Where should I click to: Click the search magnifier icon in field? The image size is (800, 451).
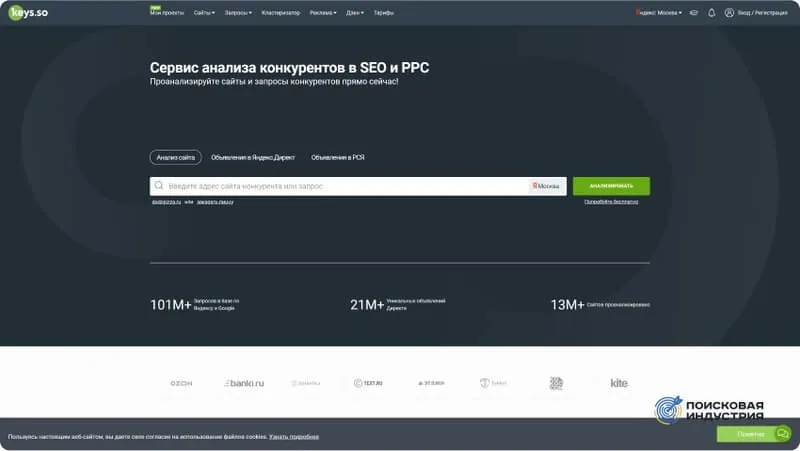159,186
